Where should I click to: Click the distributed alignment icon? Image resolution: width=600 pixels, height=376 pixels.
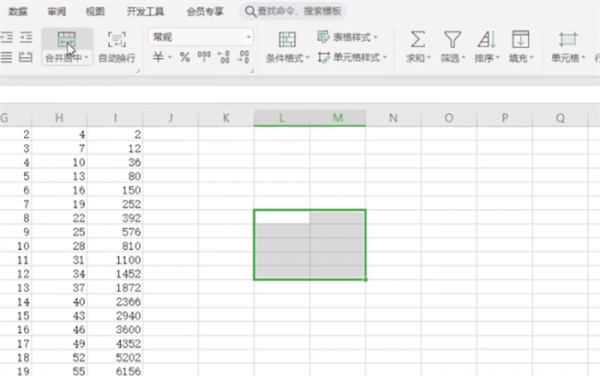coord(26,57)
